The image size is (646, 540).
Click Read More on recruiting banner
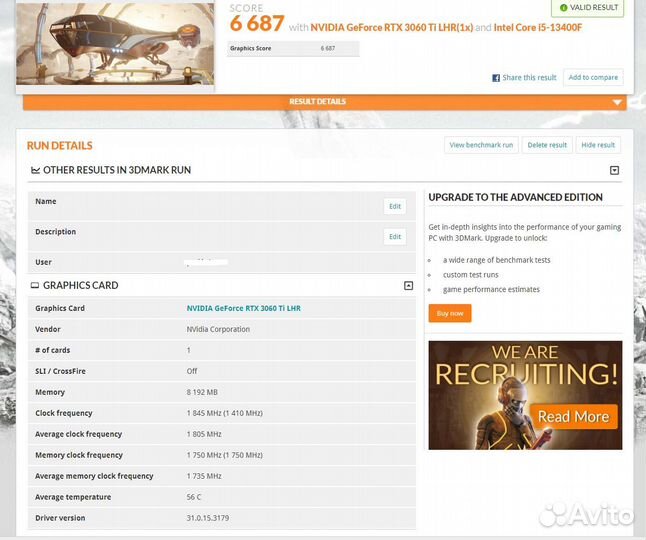573,416
